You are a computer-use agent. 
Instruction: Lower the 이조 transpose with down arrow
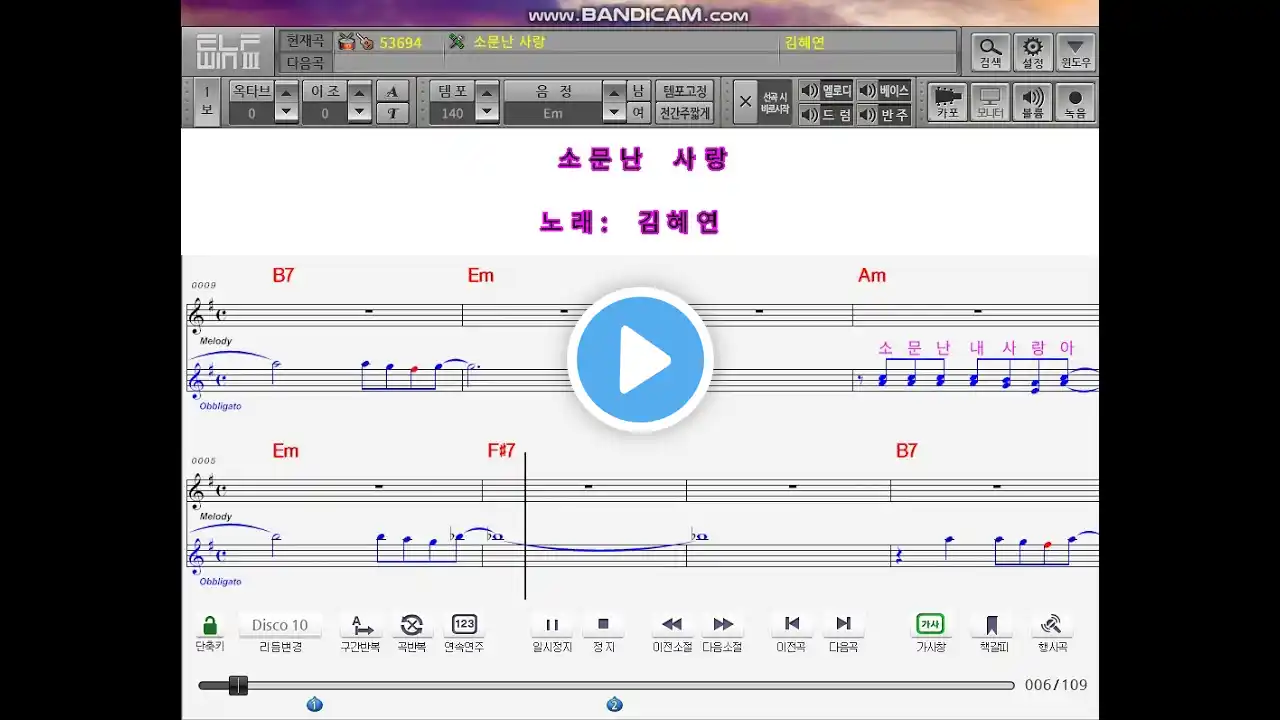(360, 112)
